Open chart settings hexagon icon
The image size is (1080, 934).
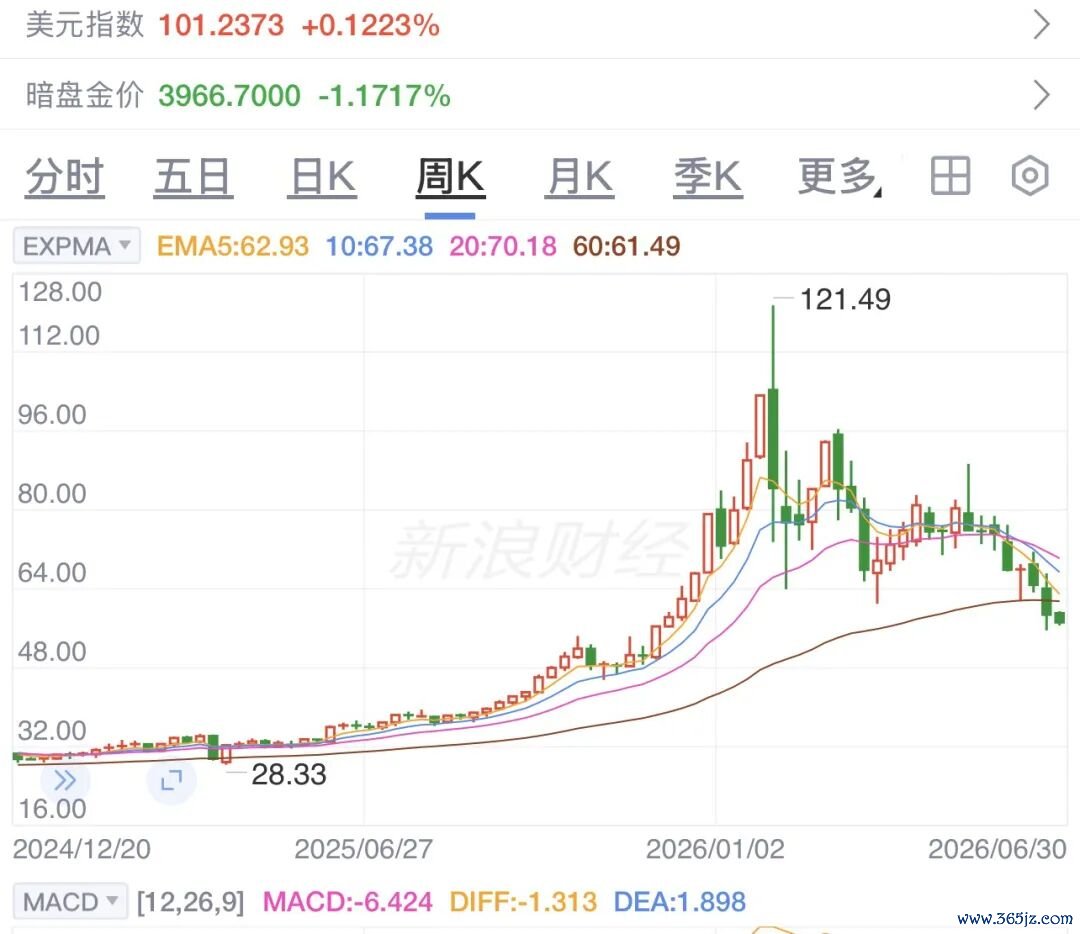[x=1030, y=176]
